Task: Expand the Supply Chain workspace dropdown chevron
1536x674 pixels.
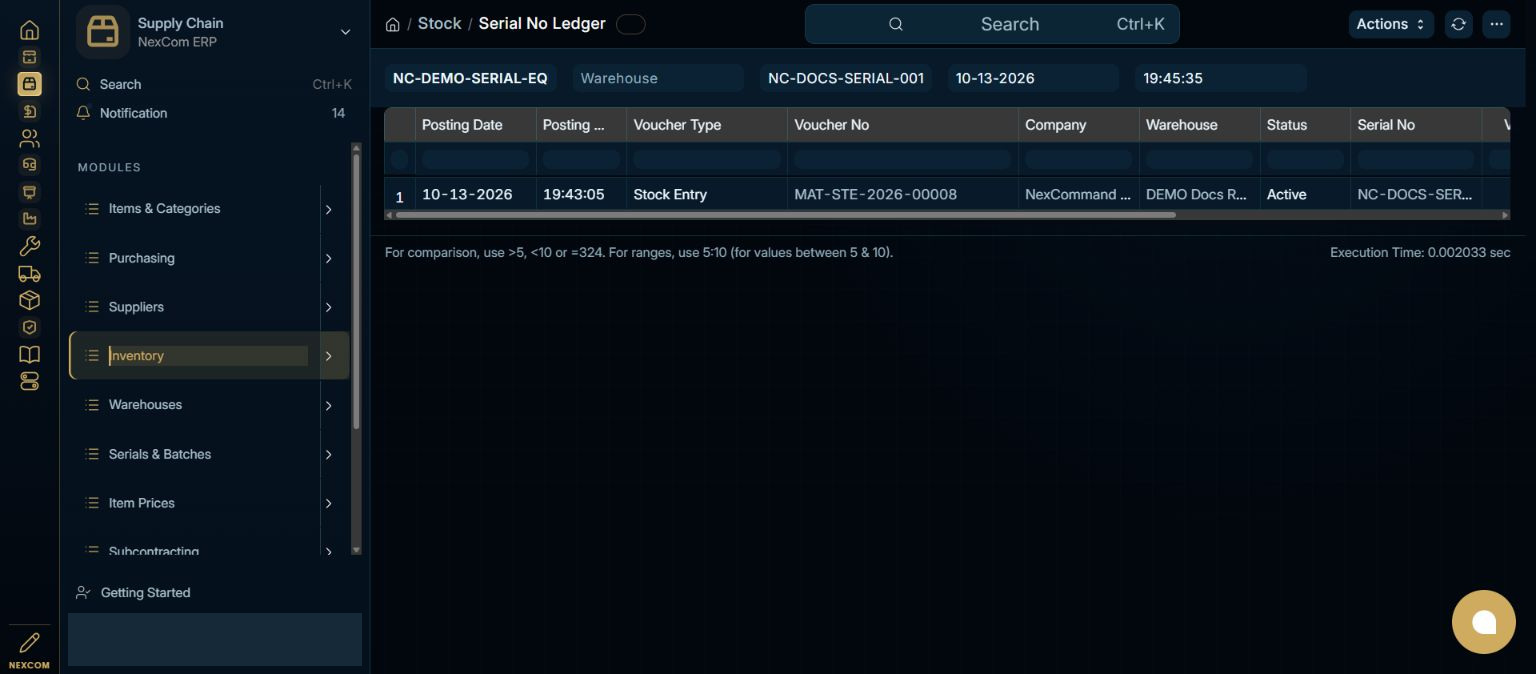Action: (345, 32)
